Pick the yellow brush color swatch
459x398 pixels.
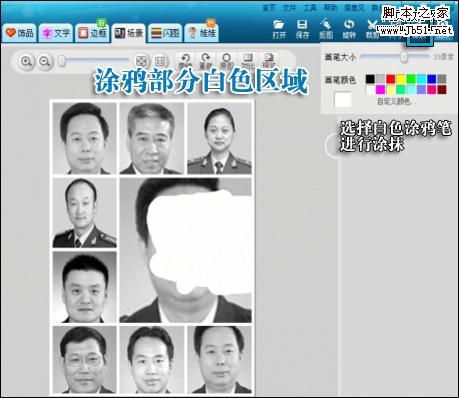point(401,79)
